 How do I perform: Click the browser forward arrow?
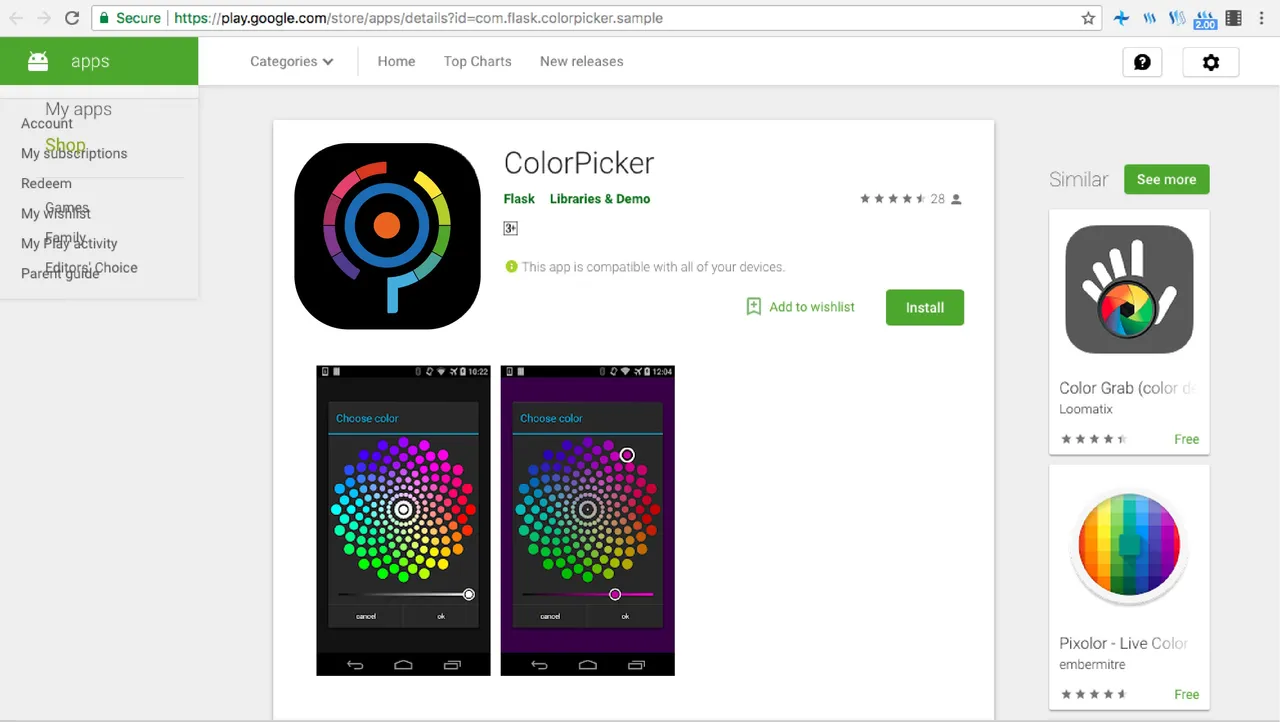coord(44,18)
